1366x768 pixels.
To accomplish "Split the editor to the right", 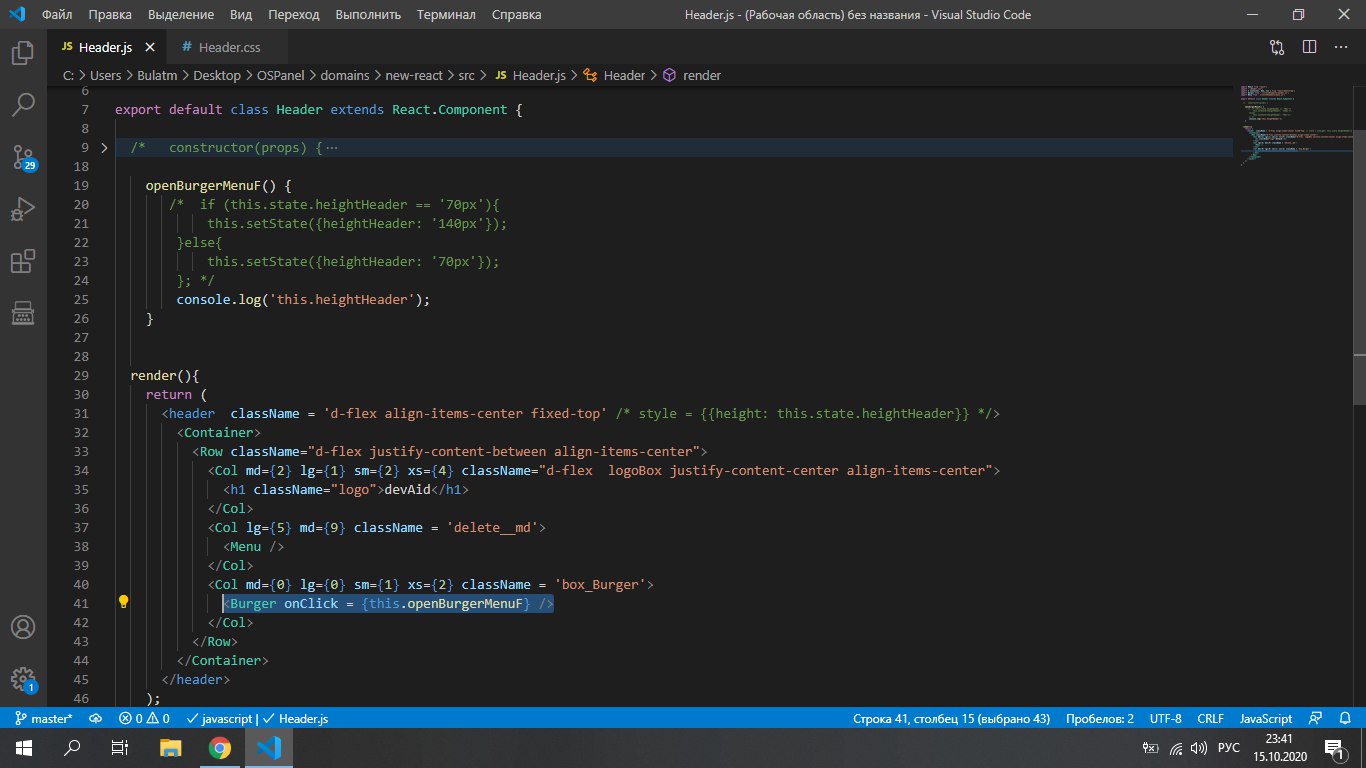I will coord(1309,47).
